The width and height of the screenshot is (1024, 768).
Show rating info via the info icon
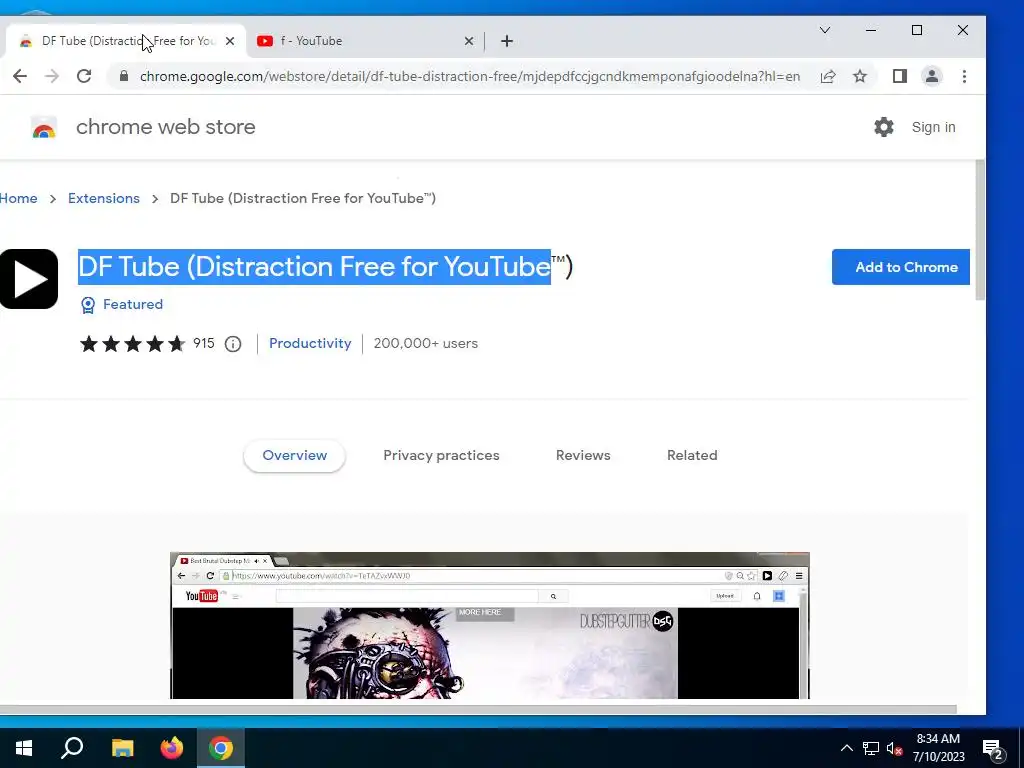click(x=232, y=344)
